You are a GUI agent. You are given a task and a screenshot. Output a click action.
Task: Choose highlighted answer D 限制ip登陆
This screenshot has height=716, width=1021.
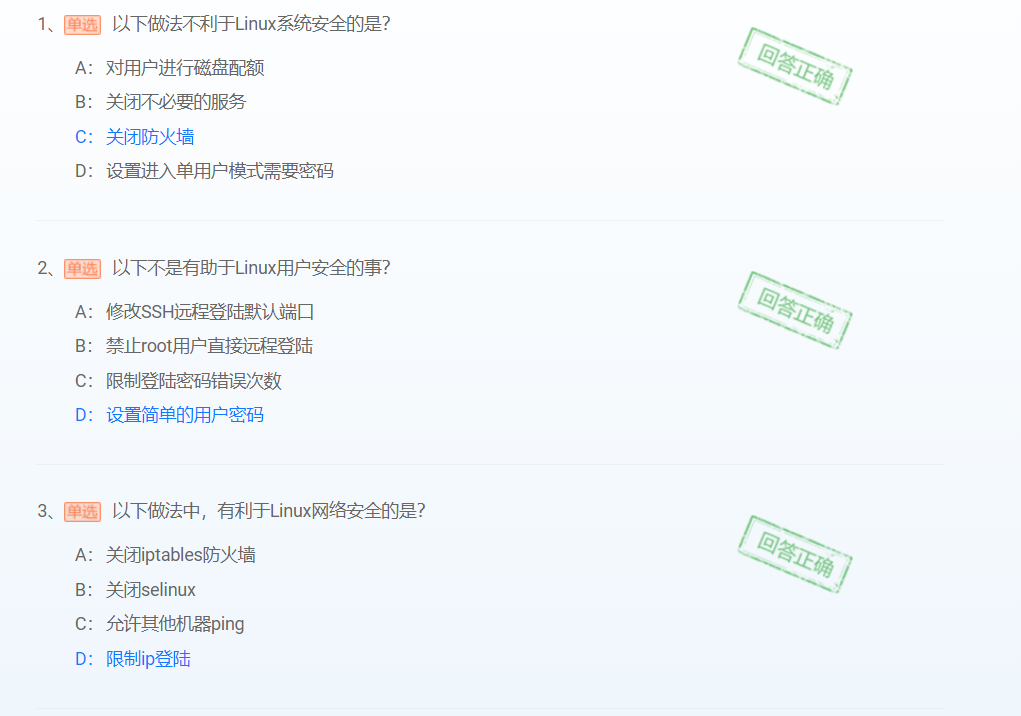click(132, 659)
